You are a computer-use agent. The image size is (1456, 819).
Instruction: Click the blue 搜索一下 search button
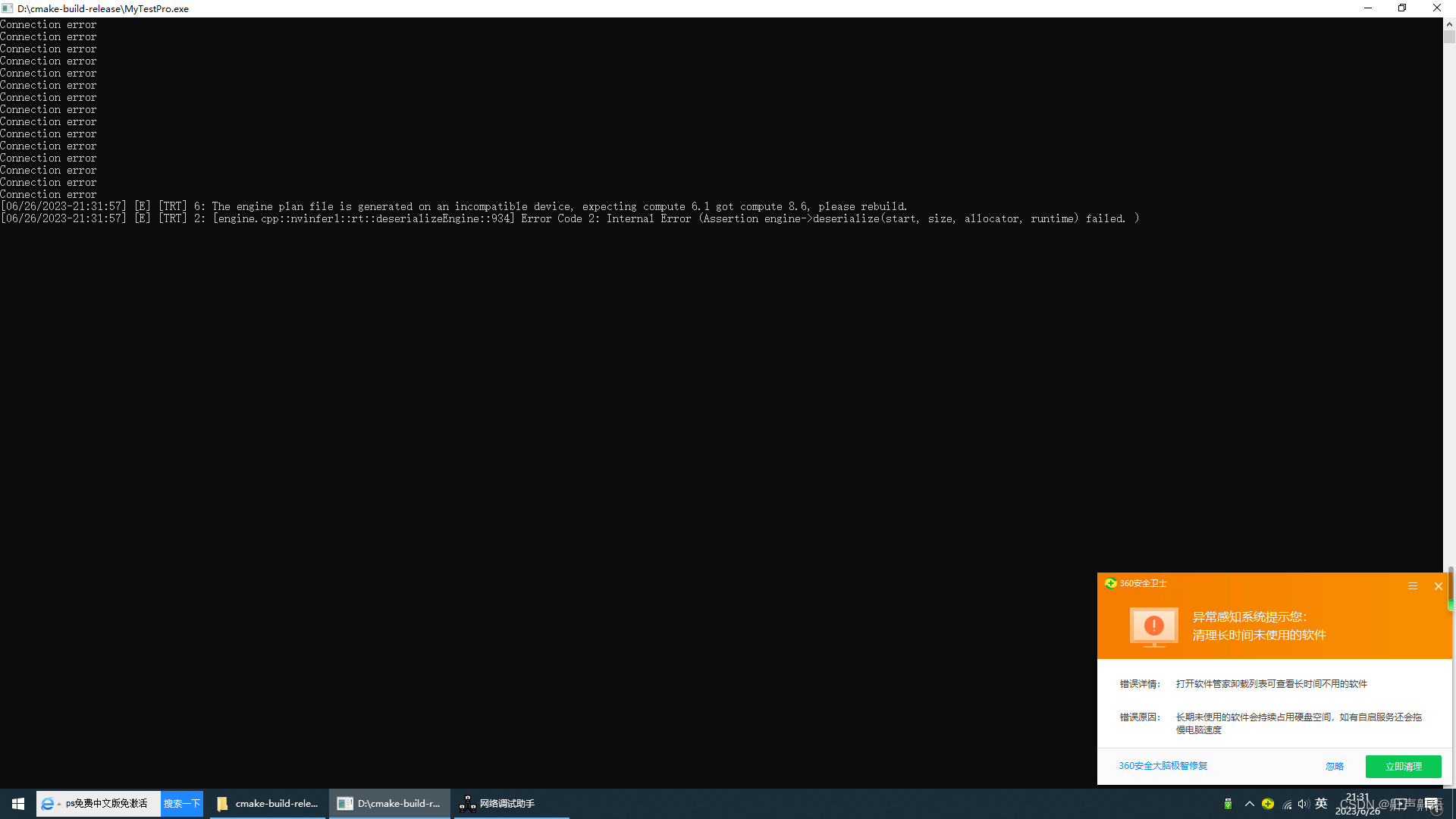point(182,804)
